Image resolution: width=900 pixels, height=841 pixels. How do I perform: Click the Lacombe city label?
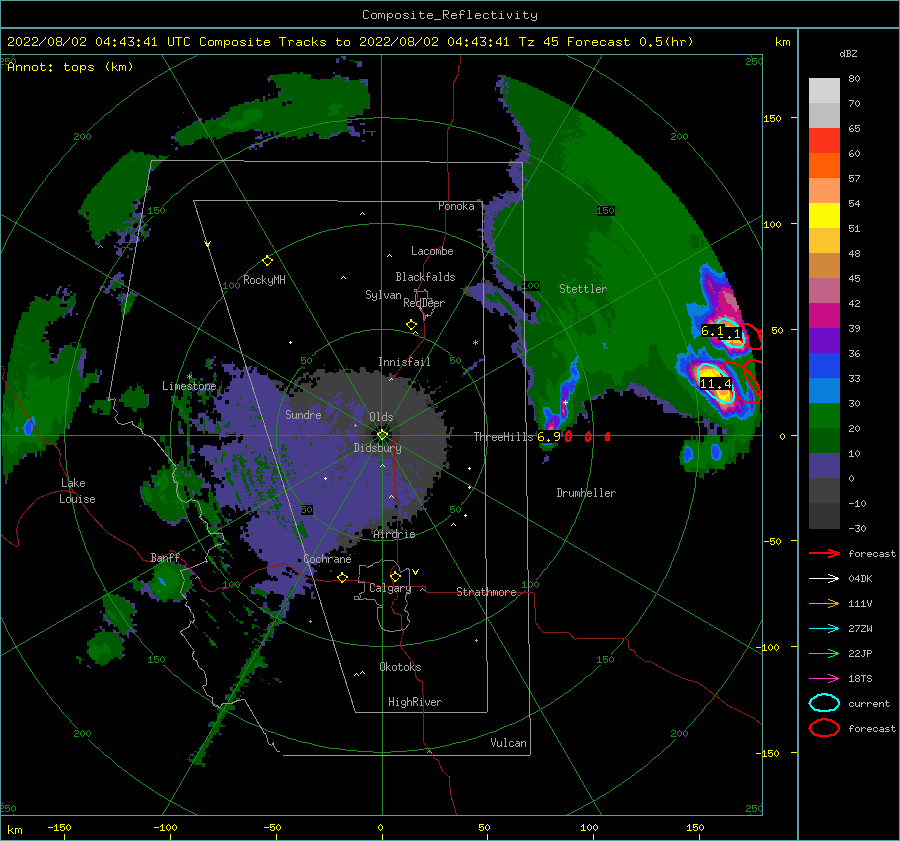[x=432, y=251]
